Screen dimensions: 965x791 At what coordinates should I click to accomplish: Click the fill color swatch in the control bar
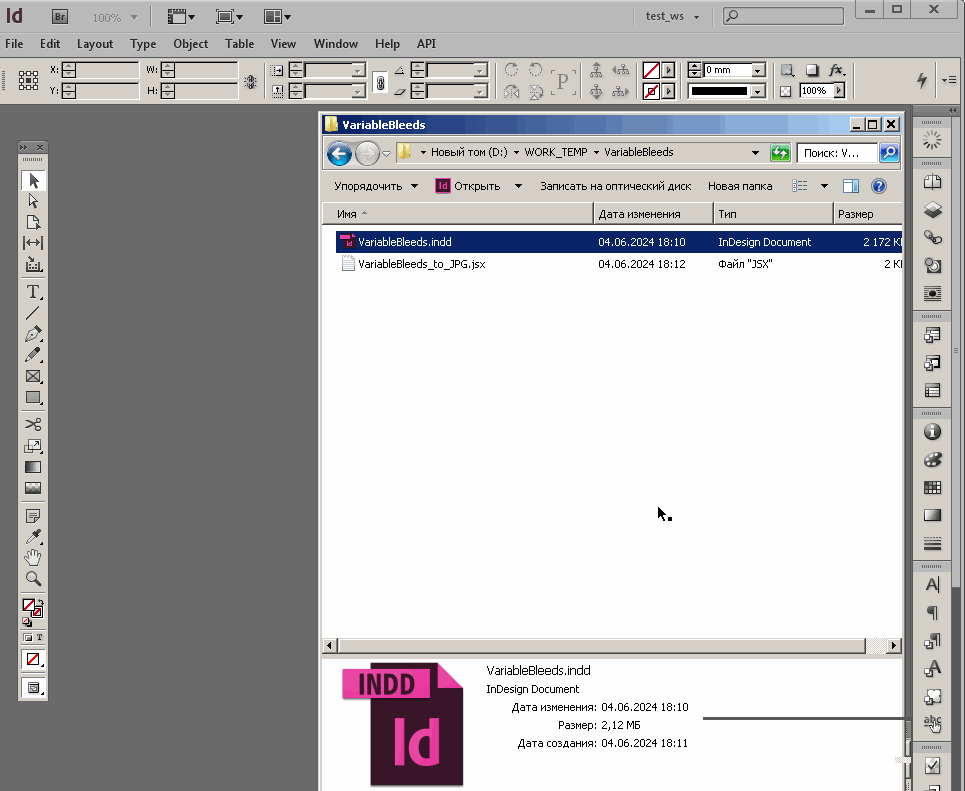(x=651, y=70)
